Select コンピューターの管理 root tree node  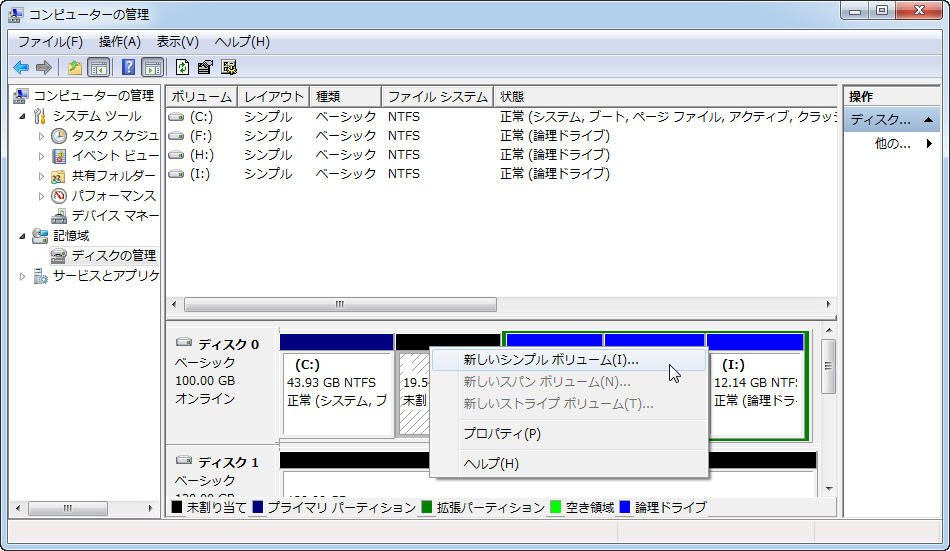pos(93,96)
